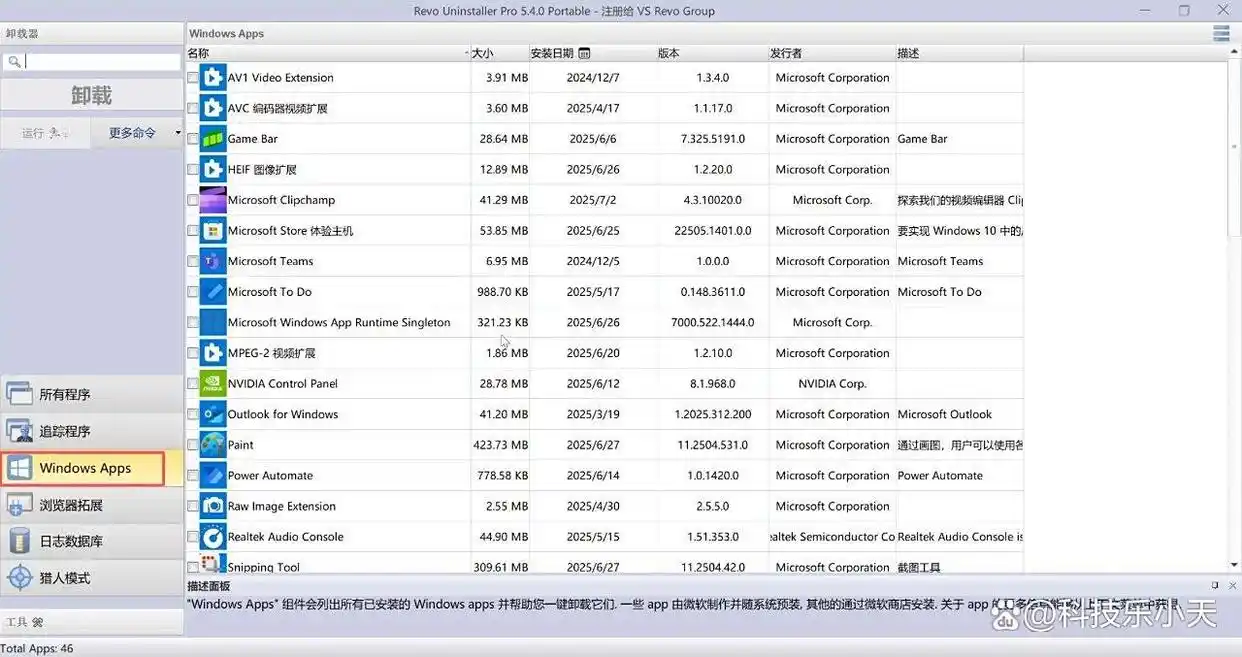This screenshot has width=1242, height=657.
Task: Check the Power Automate checkbox
Action: coord(193,475)
